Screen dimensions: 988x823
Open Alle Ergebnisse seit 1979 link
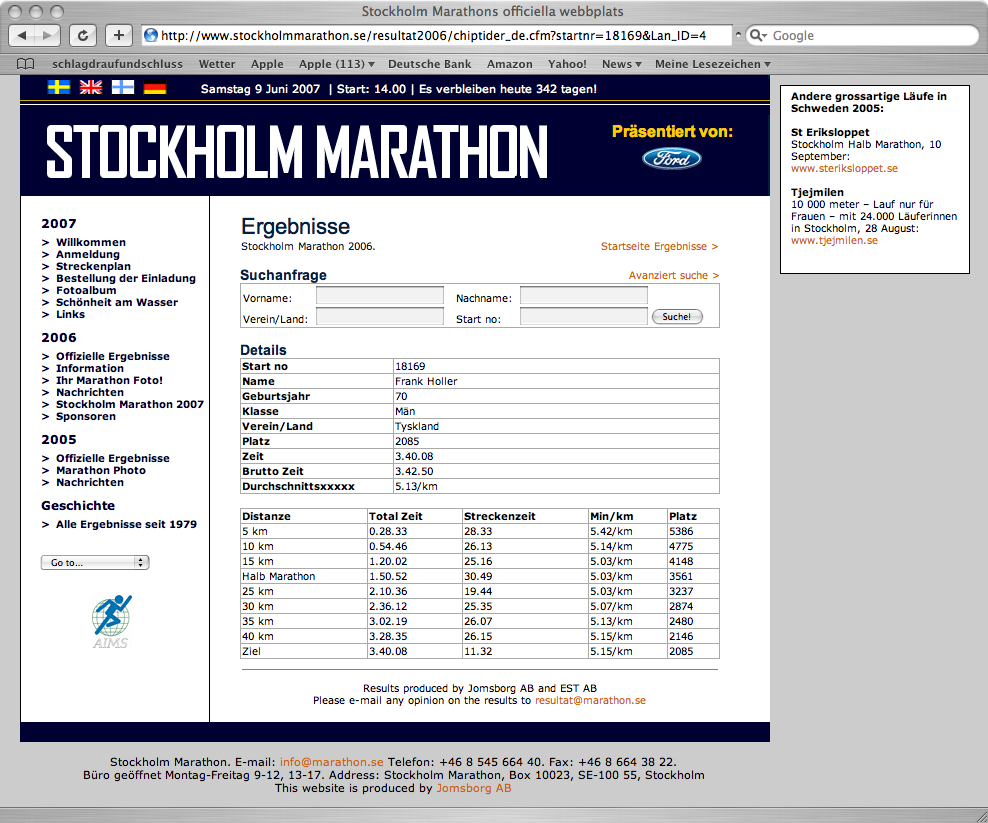126,524
